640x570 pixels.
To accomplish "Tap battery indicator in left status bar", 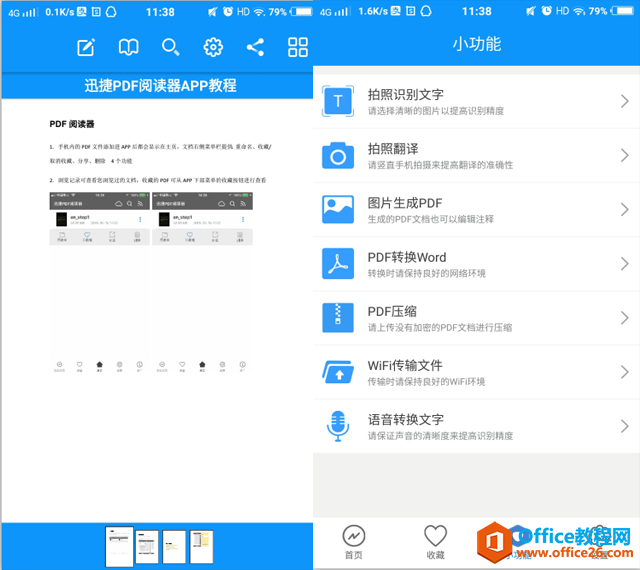I will (301, 11).
